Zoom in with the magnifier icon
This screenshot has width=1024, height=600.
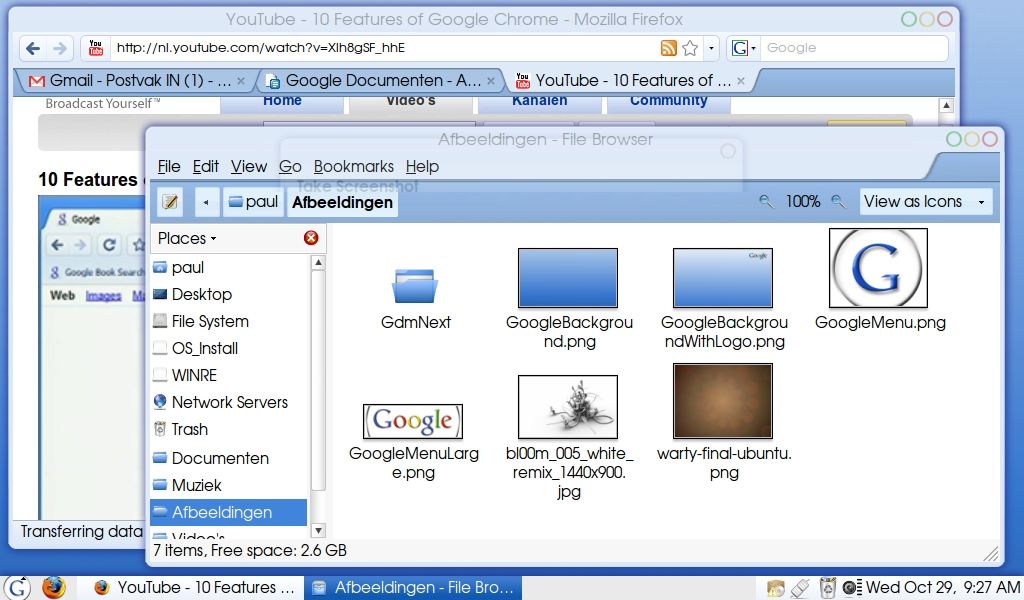tap(838, 201)
